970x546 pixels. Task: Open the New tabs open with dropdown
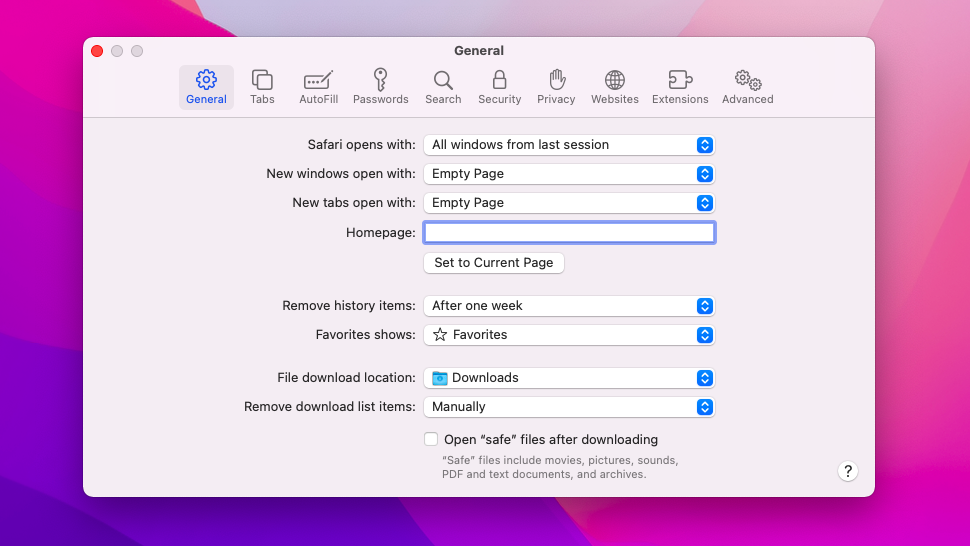569,203
